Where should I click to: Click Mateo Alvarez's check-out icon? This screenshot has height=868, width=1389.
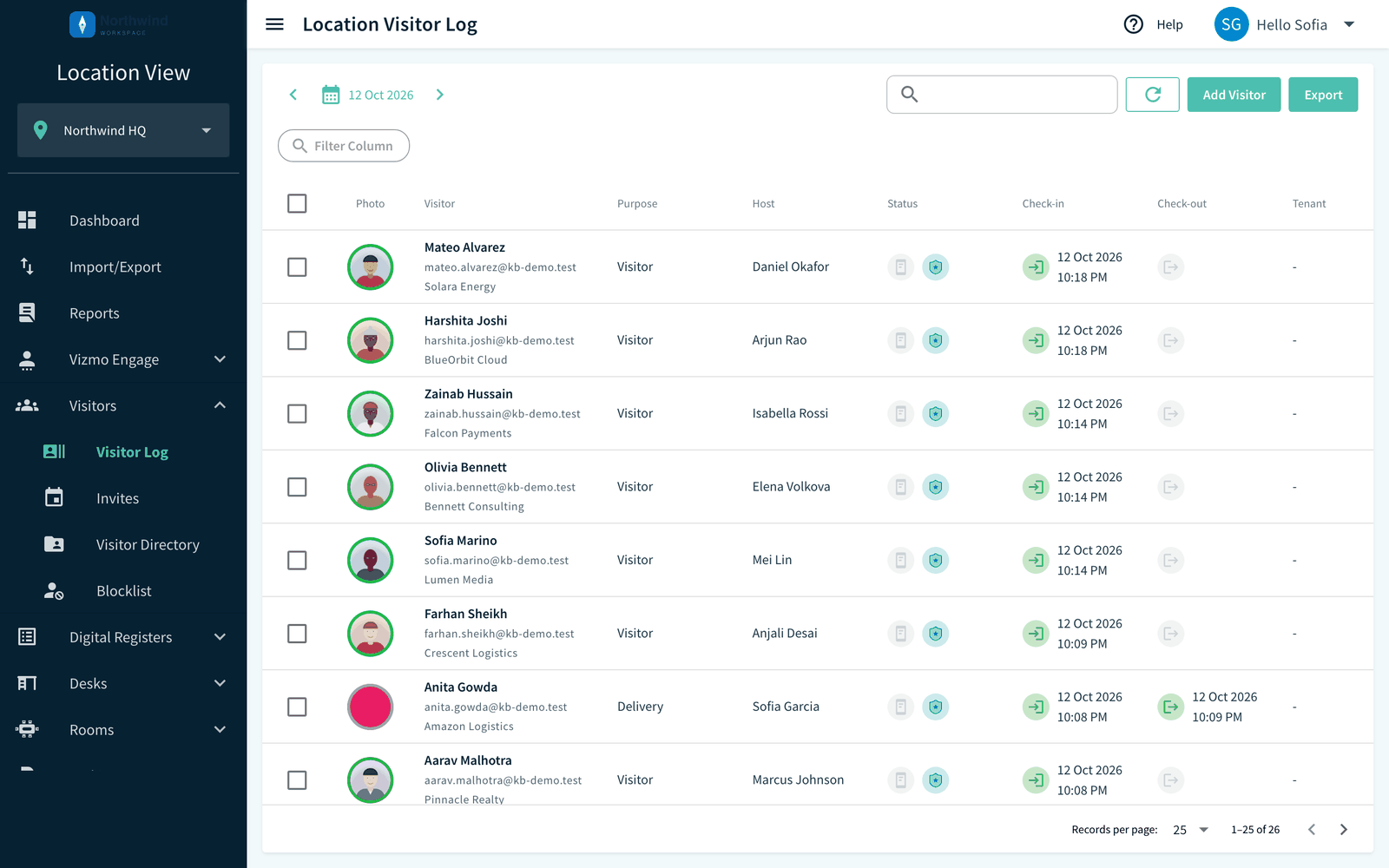click(1170, 267)
